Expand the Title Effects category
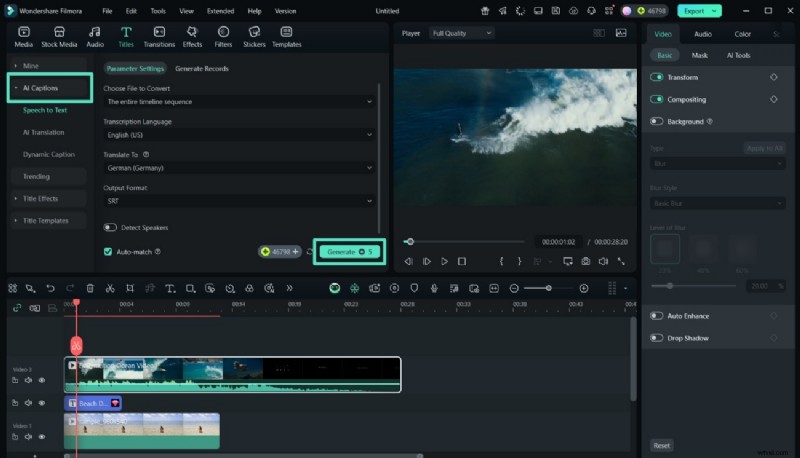 [x=41, y=198]
